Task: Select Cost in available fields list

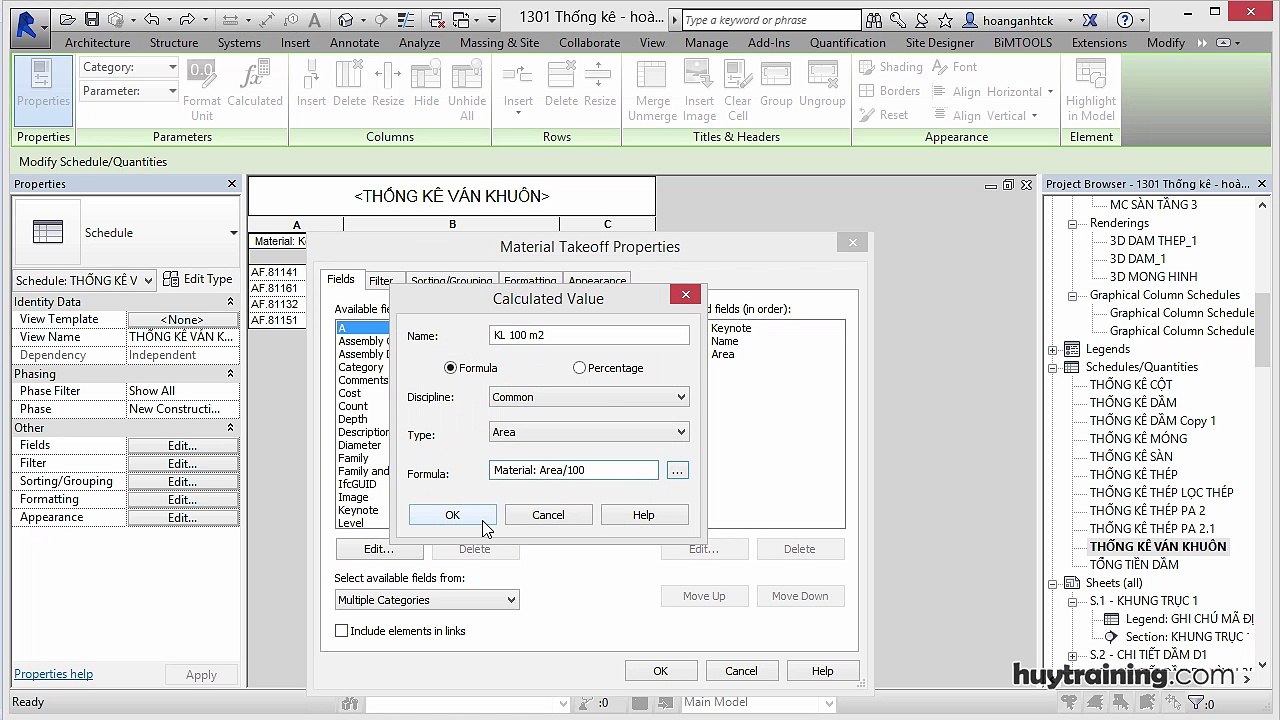Action: tap(349, 393)
